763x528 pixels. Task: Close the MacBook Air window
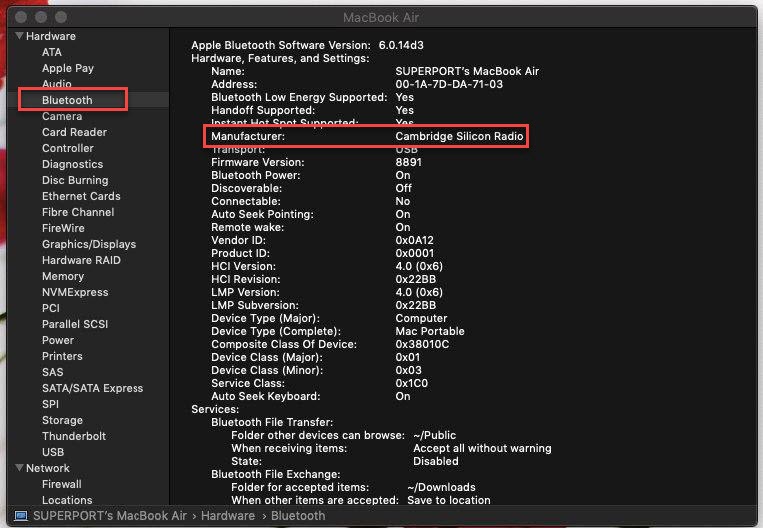[21, 17]
